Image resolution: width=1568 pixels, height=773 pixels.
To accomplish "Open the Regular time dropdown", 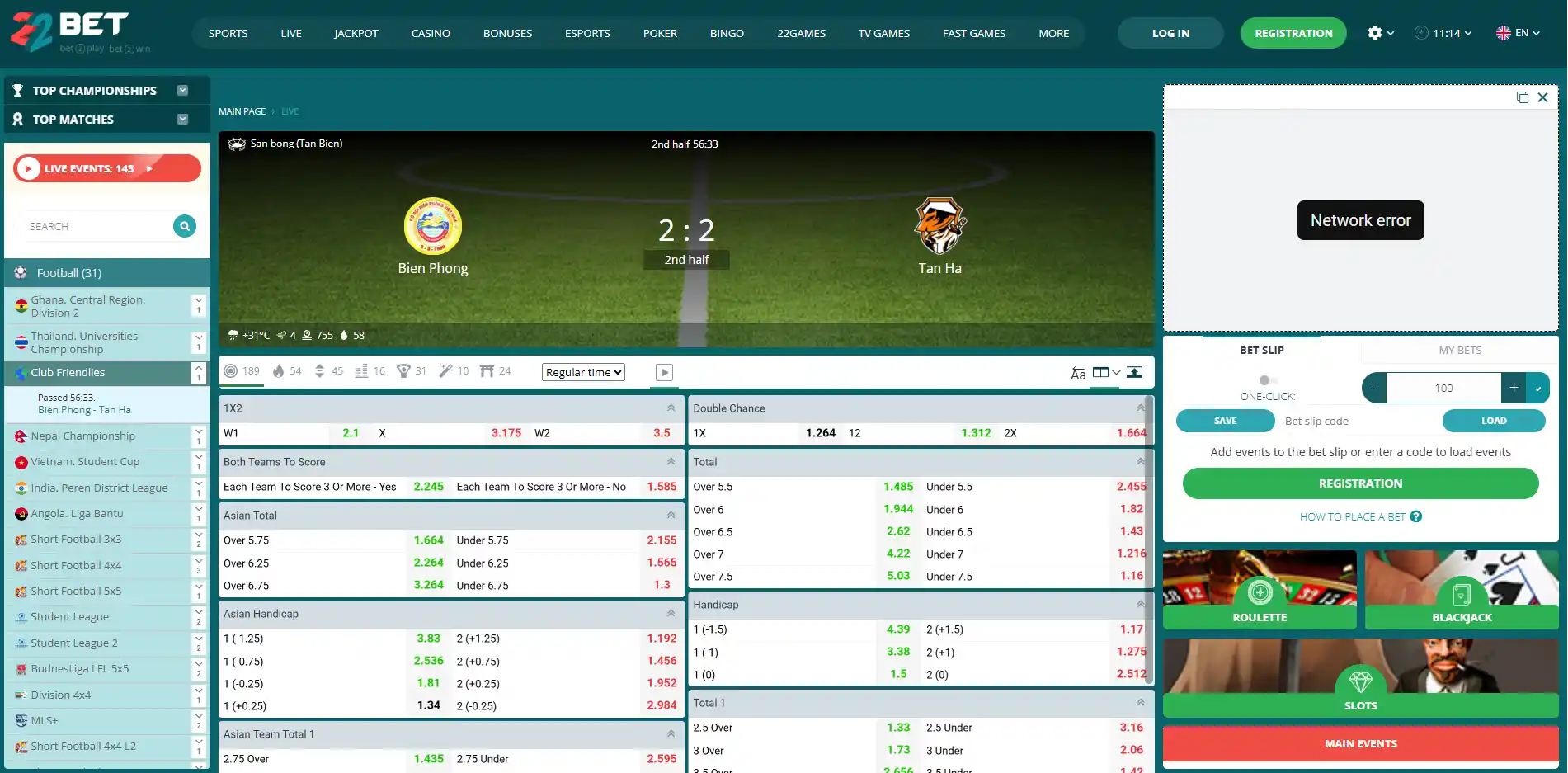I will click(583, 372).
